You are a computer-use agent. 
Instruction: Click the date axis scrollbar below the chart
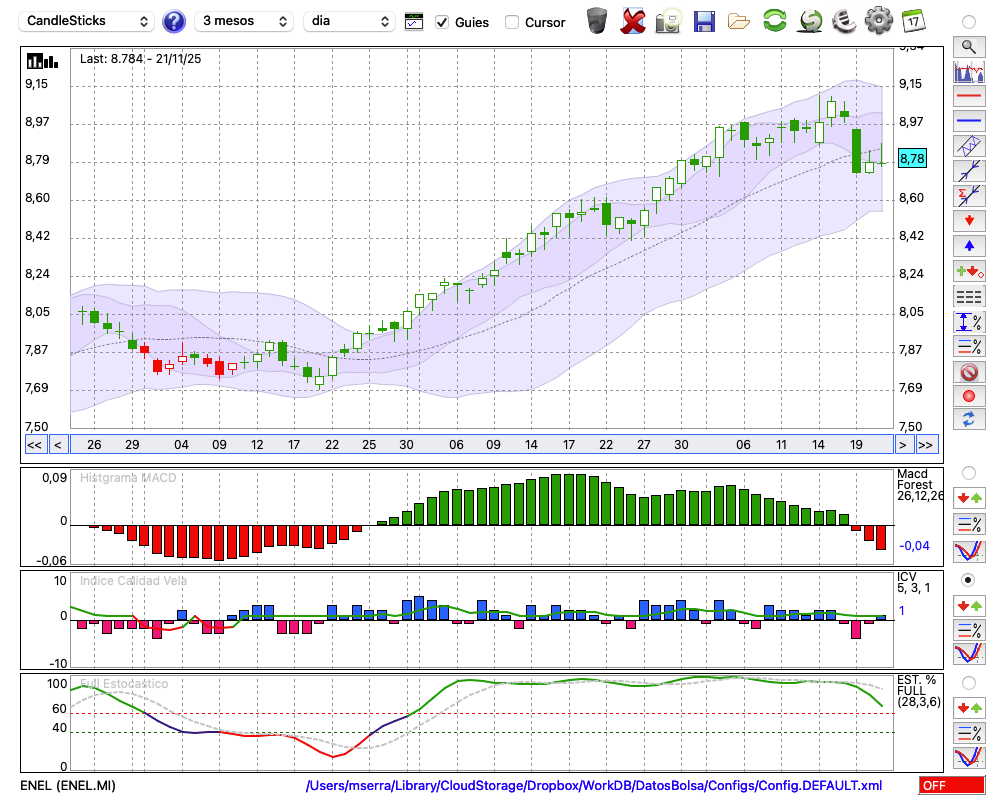(x=482, y=445)
